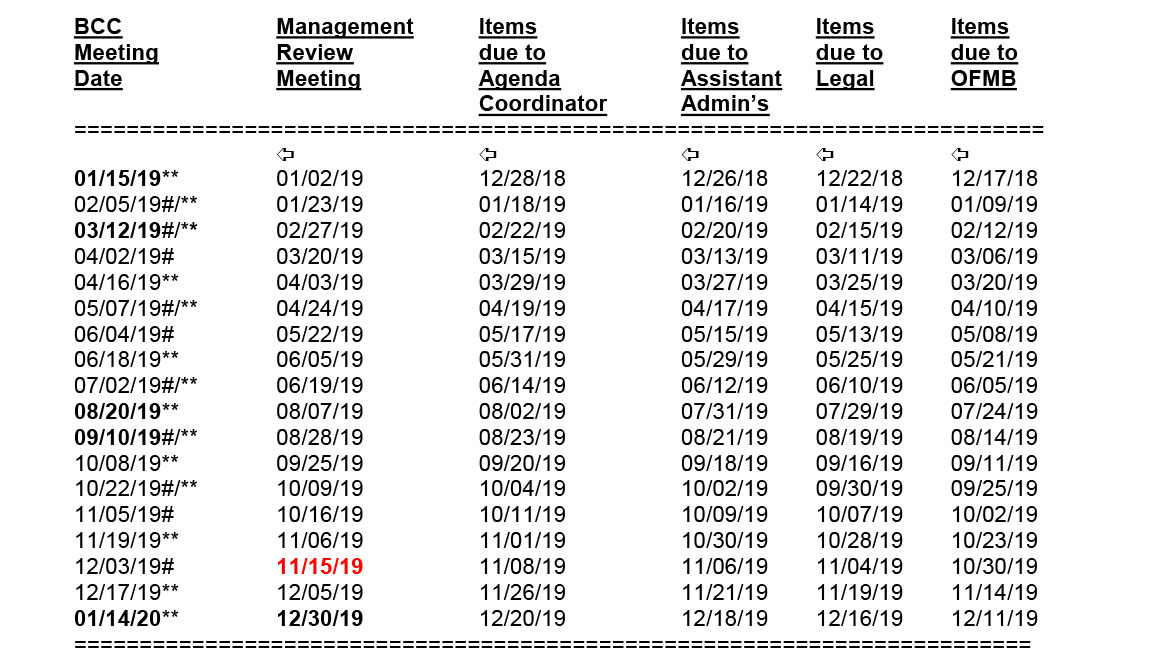Open the Items due to OFMB header
The height and width of the screenshot is (664, 1171).
984,53
